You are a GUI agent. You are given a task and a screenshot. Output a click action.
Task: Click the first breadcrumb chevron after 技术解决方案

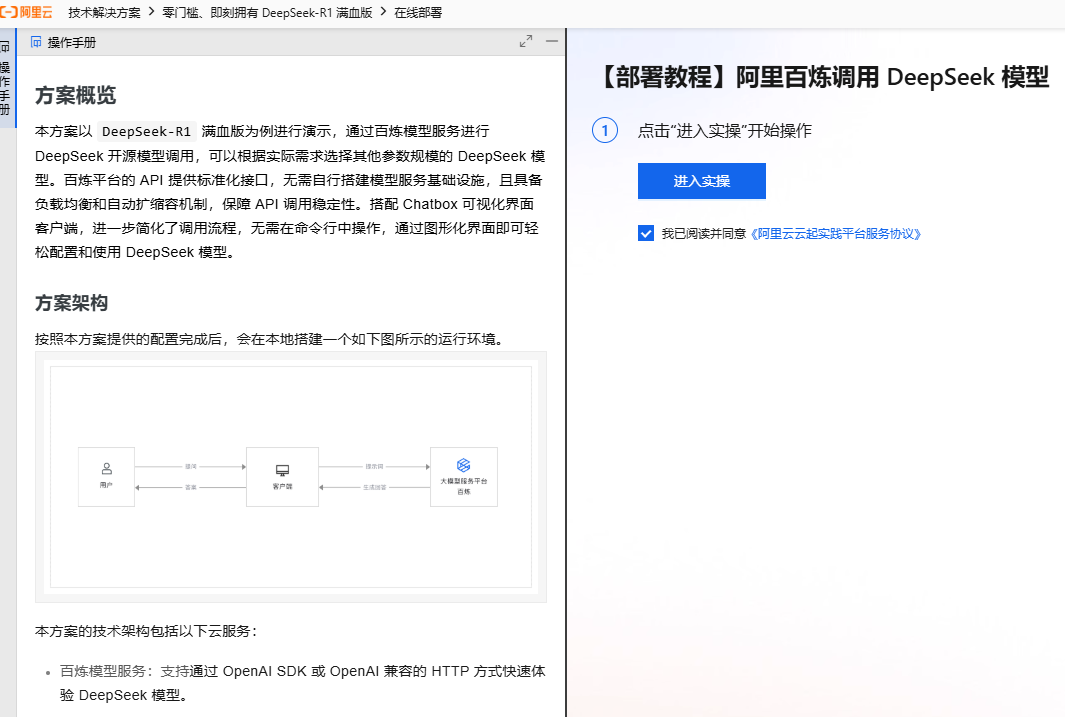coord(151,12)
